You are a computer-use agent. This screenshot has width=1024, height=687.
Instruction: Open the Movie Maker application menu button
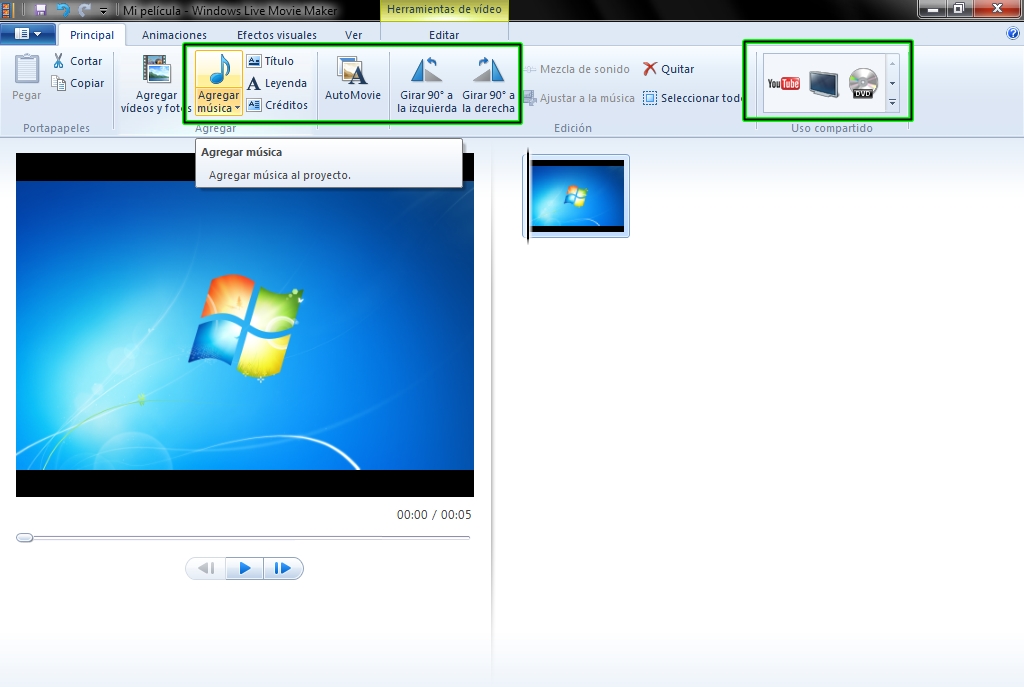click(x=27, y=33)
